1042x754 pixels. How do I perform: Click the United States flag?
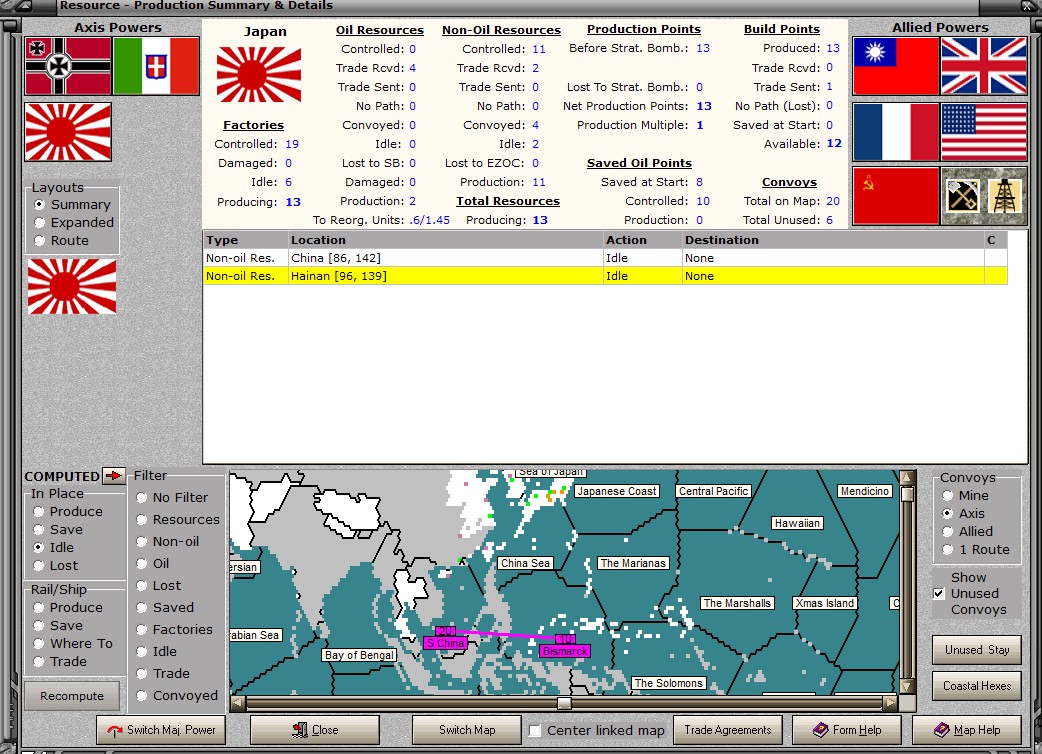coord(984,132)
